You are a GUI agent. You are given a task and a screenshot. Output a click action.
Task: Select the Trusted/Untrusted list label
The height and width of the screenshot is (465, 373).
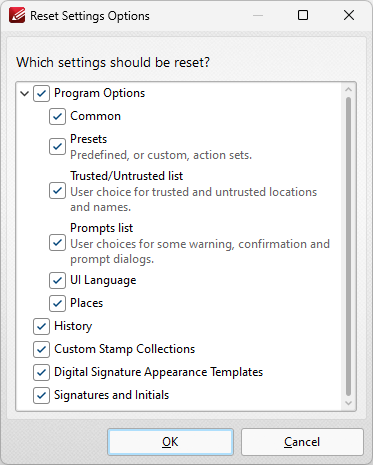[x=126, y=176]
